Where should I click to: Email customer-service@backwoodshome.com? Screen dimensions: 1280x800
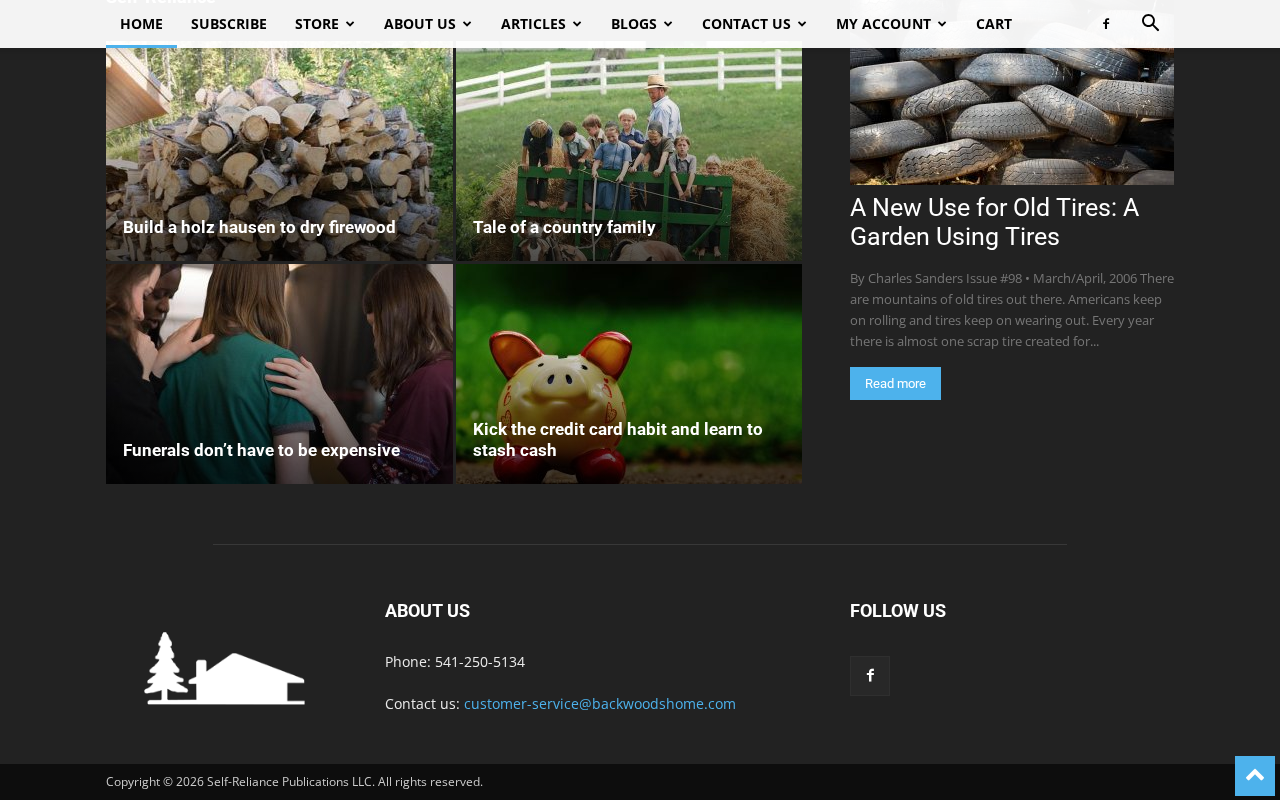click(x=600, y=704)
